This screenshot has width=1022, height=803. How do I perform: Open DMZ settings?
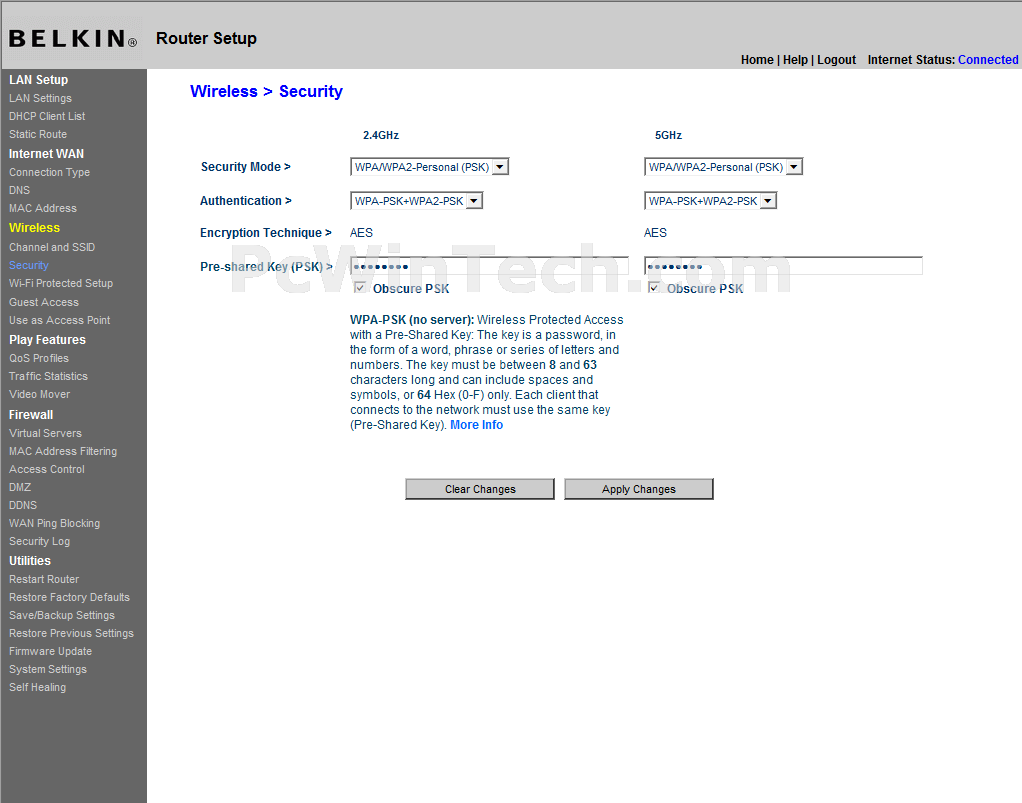[20, 488]
